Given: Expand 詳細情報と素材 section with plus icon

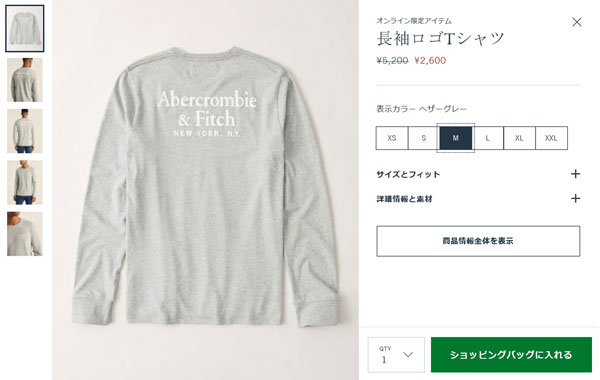Looking at the screenshot, I should 575,198.
